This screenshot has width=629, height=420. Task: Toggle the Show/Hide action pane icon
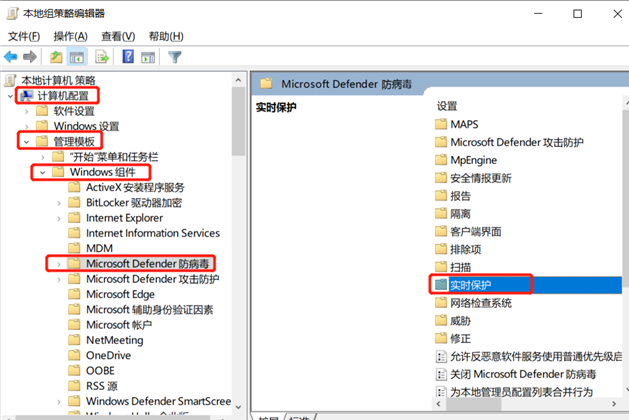[148, 57]
